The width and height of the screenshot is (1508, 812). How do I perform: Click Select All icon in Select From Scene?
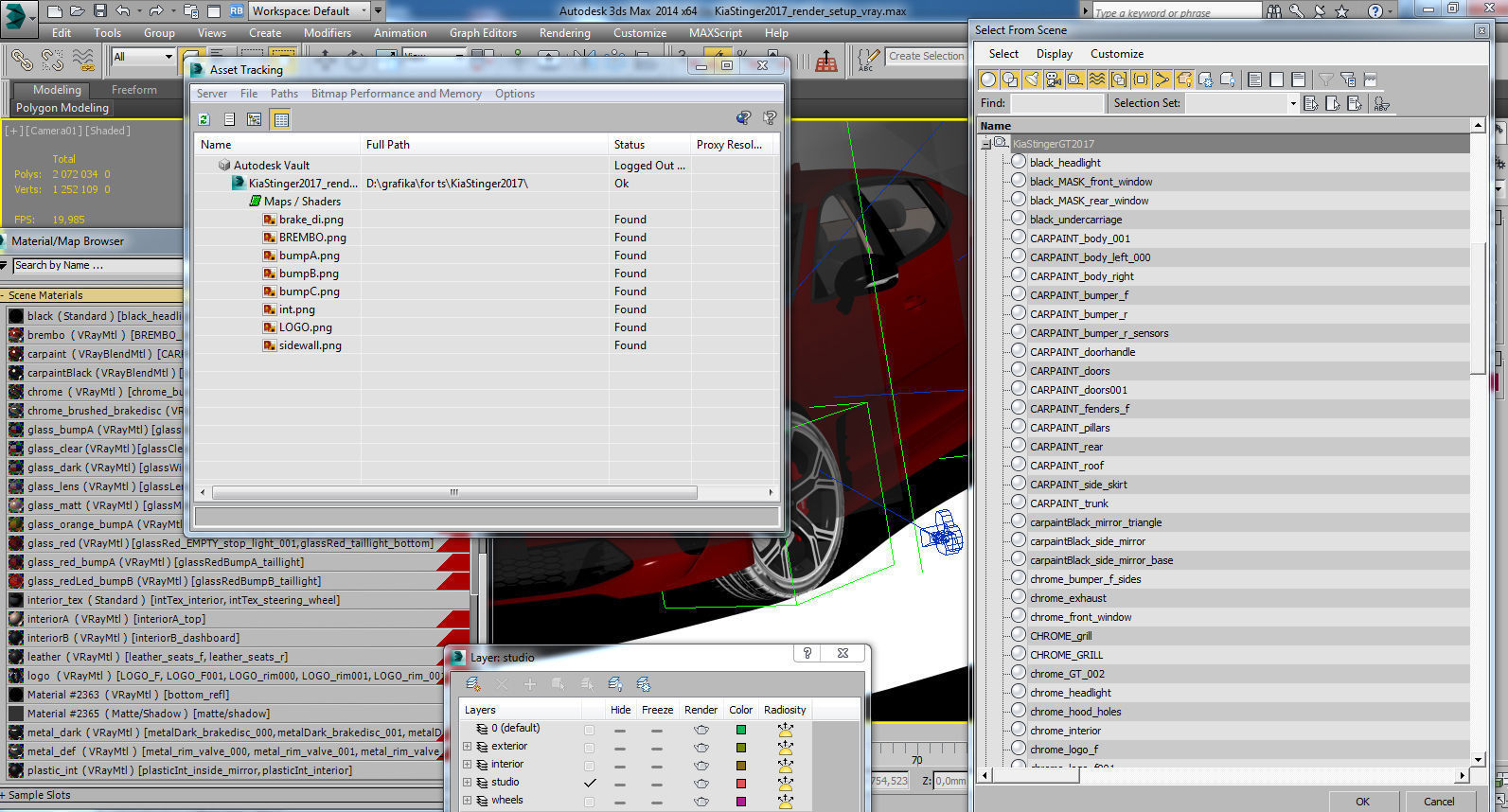1255,79
